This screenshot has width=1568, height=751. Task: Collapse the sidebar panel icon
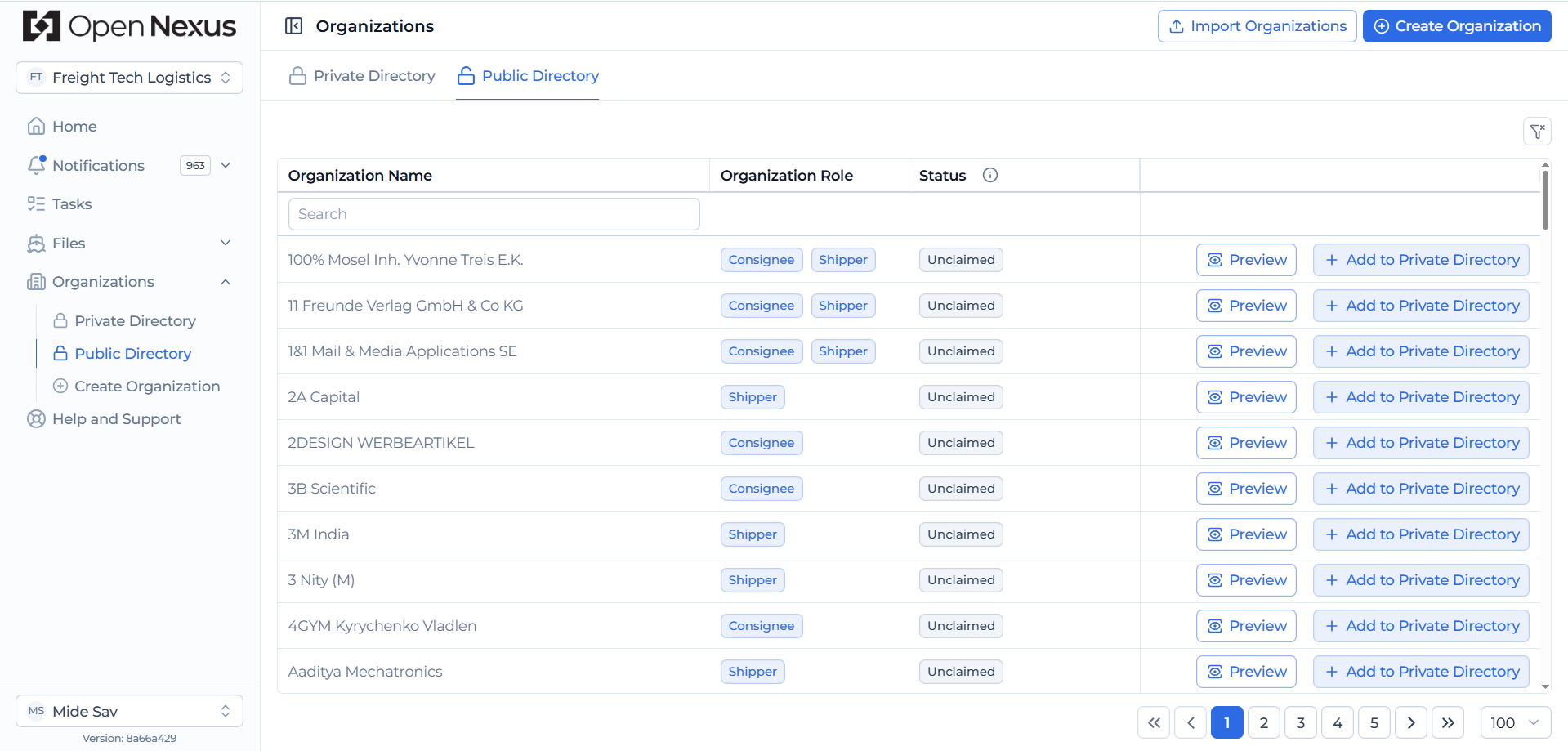tap(293, 26)
